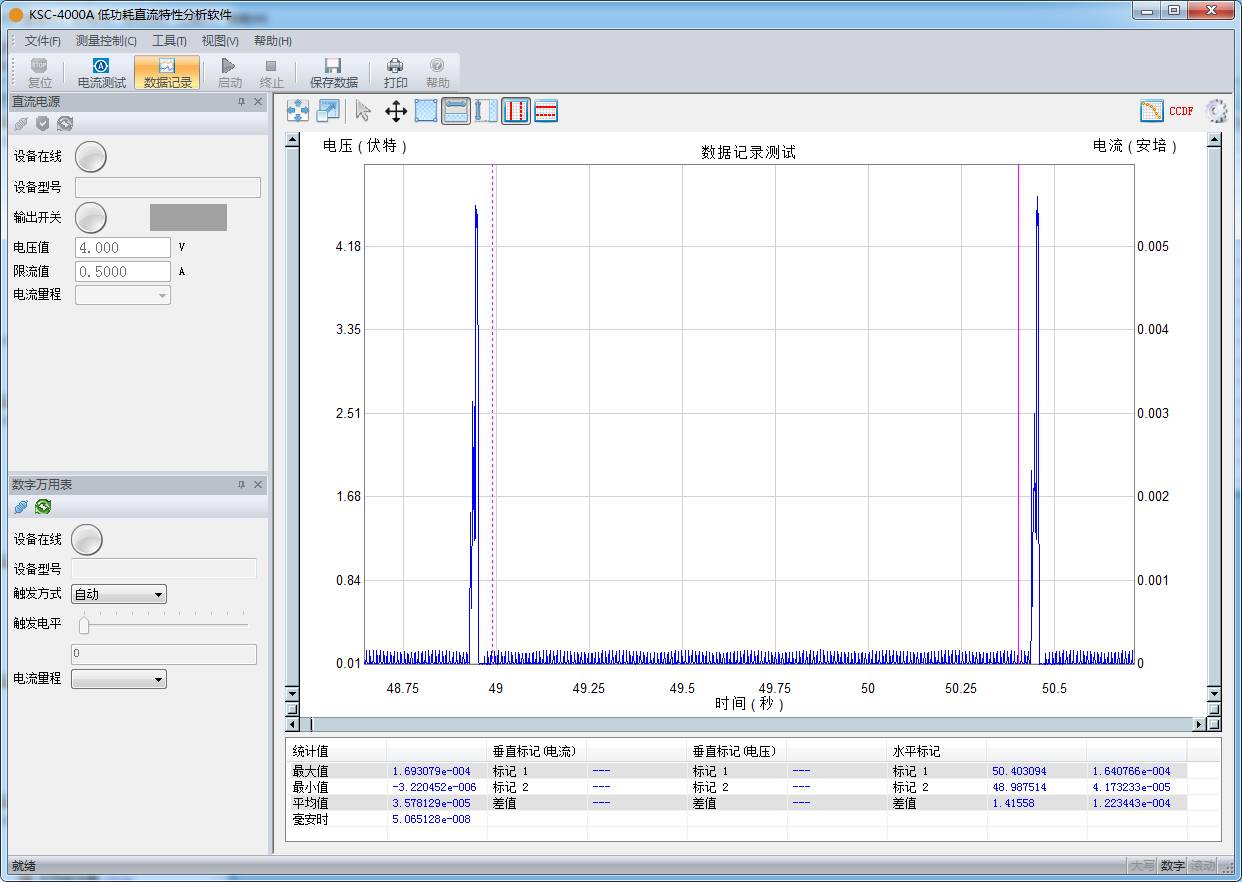Click the horizontal scrollbar right arrow
This screenshot has height=882, width=1242.
(x=1200, y=724)
